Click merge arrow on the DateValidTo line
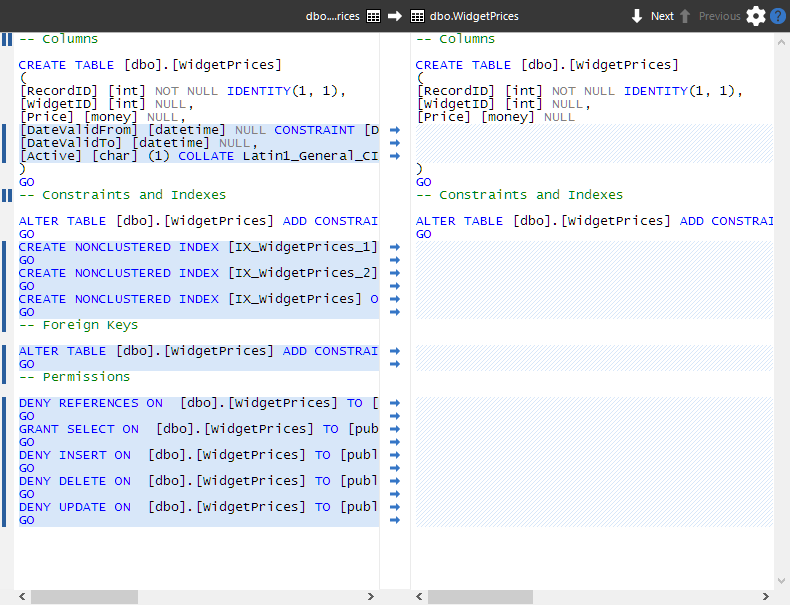This screenshot has height=605, width=790. 394,143
